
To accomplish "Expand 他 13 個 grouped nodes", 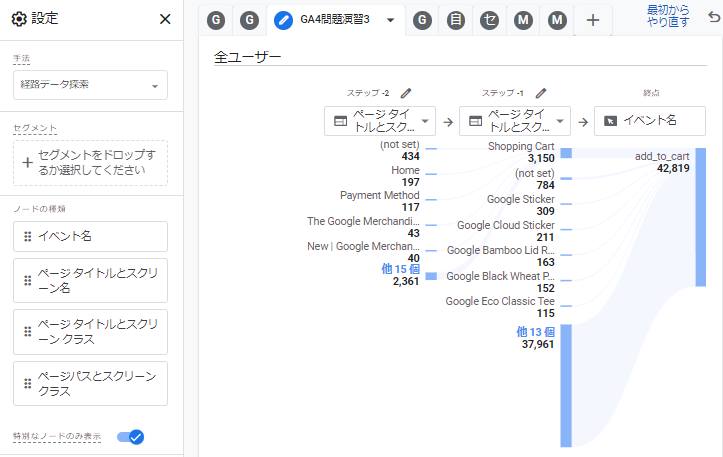I will point(535,332).
